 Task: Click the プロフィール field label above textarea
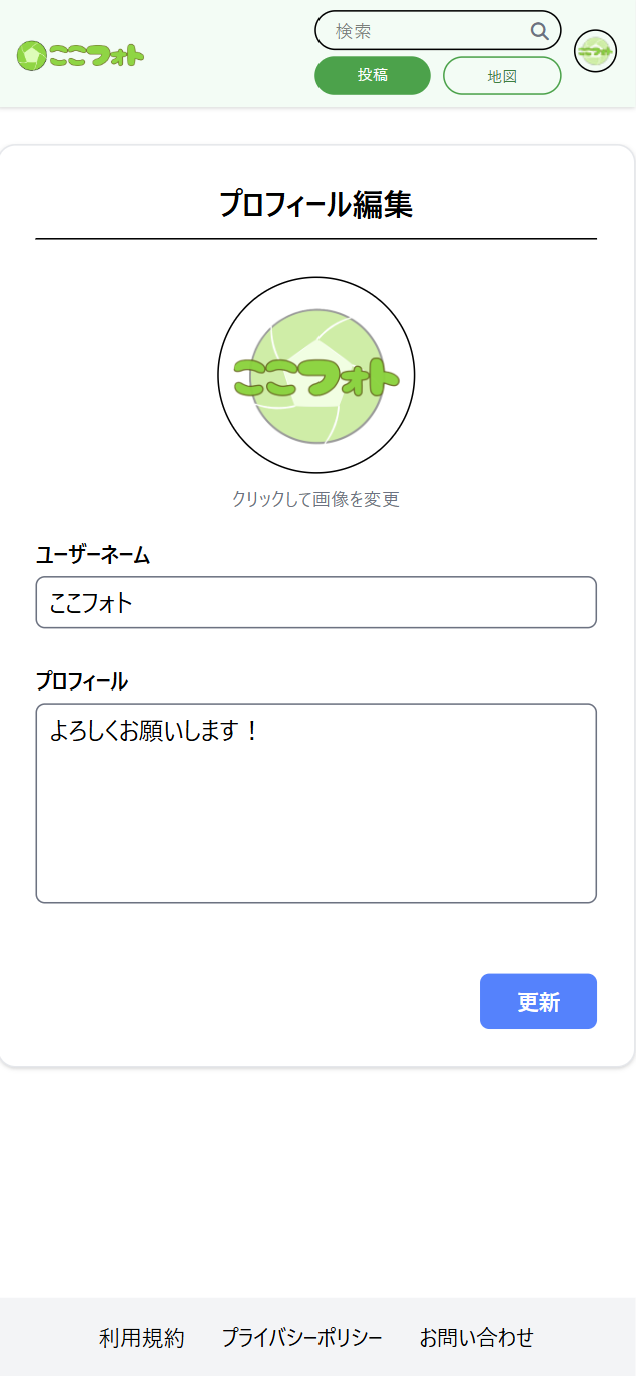(82, 682)
